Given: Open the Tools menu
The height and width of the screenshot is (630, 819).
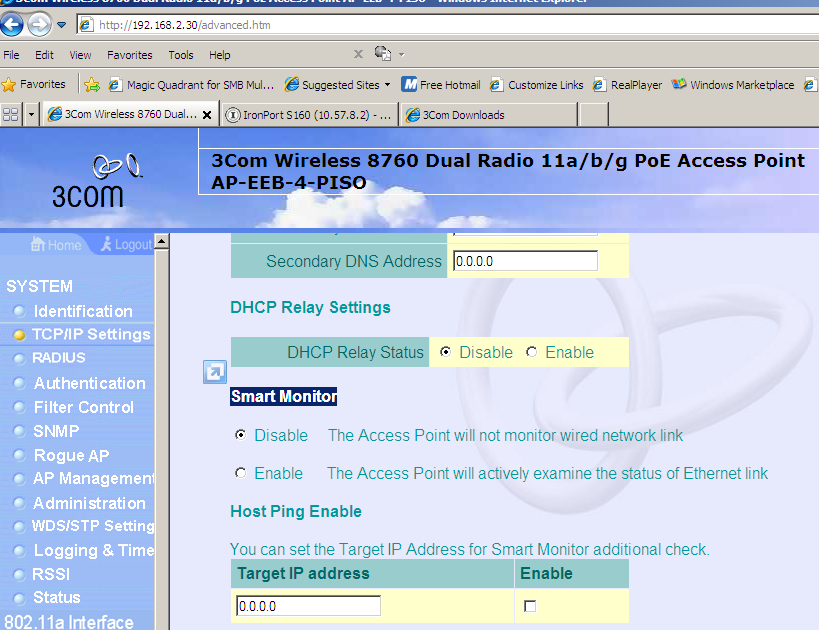Looking at the screenshot, I should (x=181, y=55).
